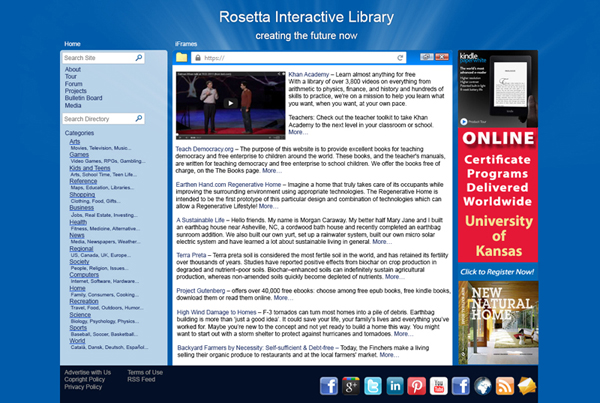Open the Forum menu item
This screenshot has width=600, height=403.
(73, 84)
